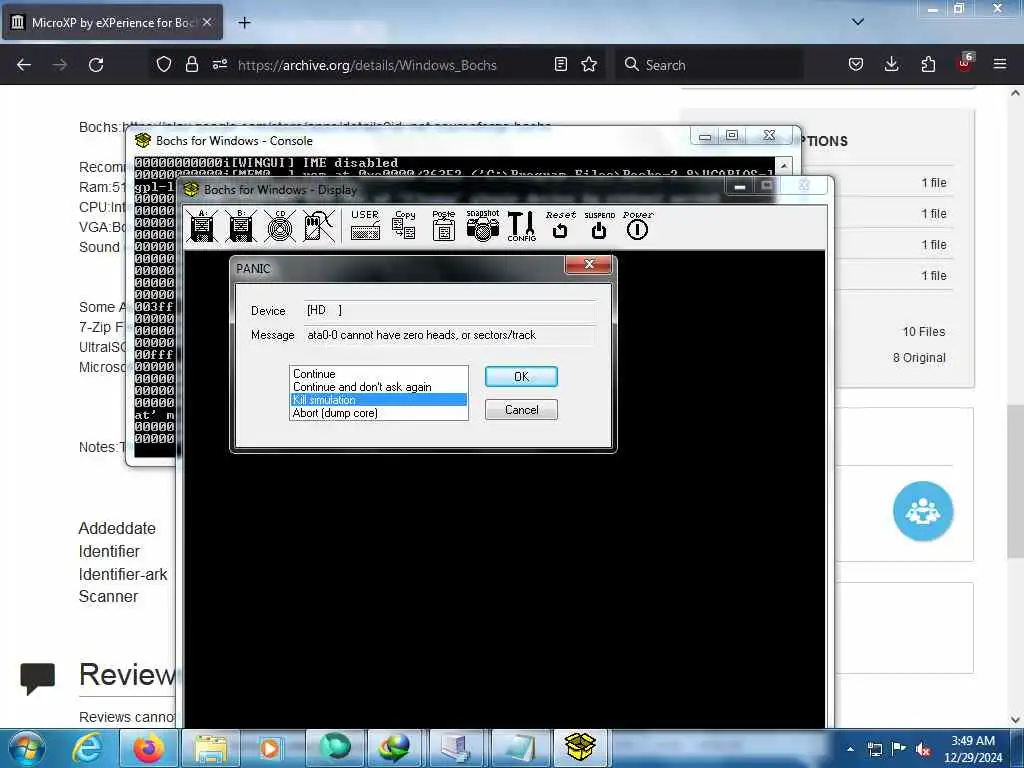The image size is (1024, 768).
Task: Click the ata0-0 panic message text
Action: [421, 335]
